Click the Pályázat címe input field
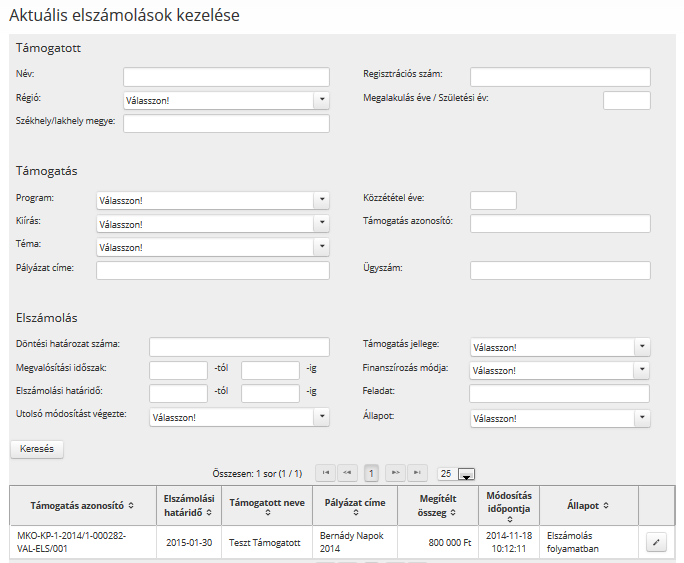 [x=213, y=270]
